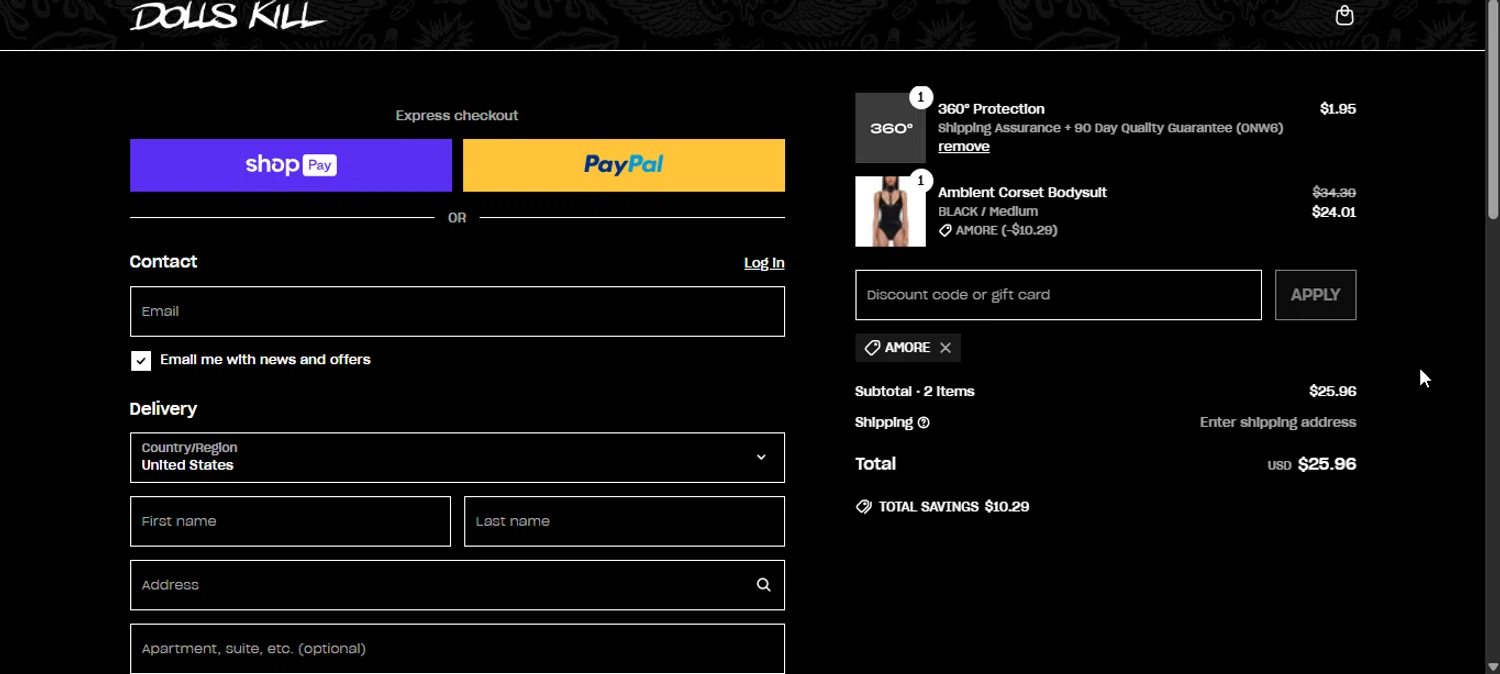
Task: Click the Express checkout heading
Action: (457, 116)
